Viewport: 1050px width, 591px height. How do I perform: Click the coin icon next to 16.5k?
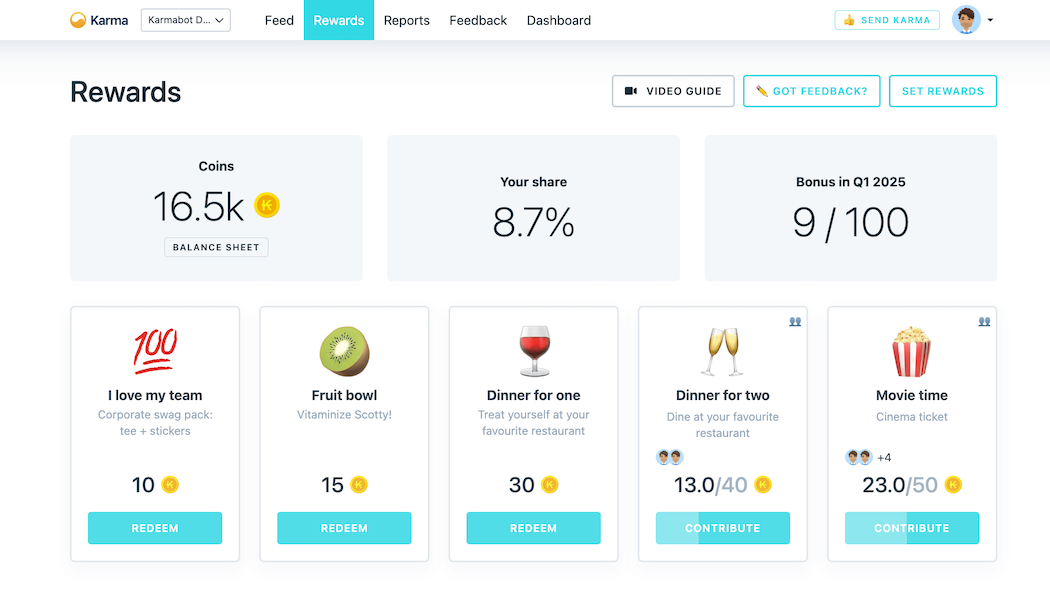click(267, 206)
